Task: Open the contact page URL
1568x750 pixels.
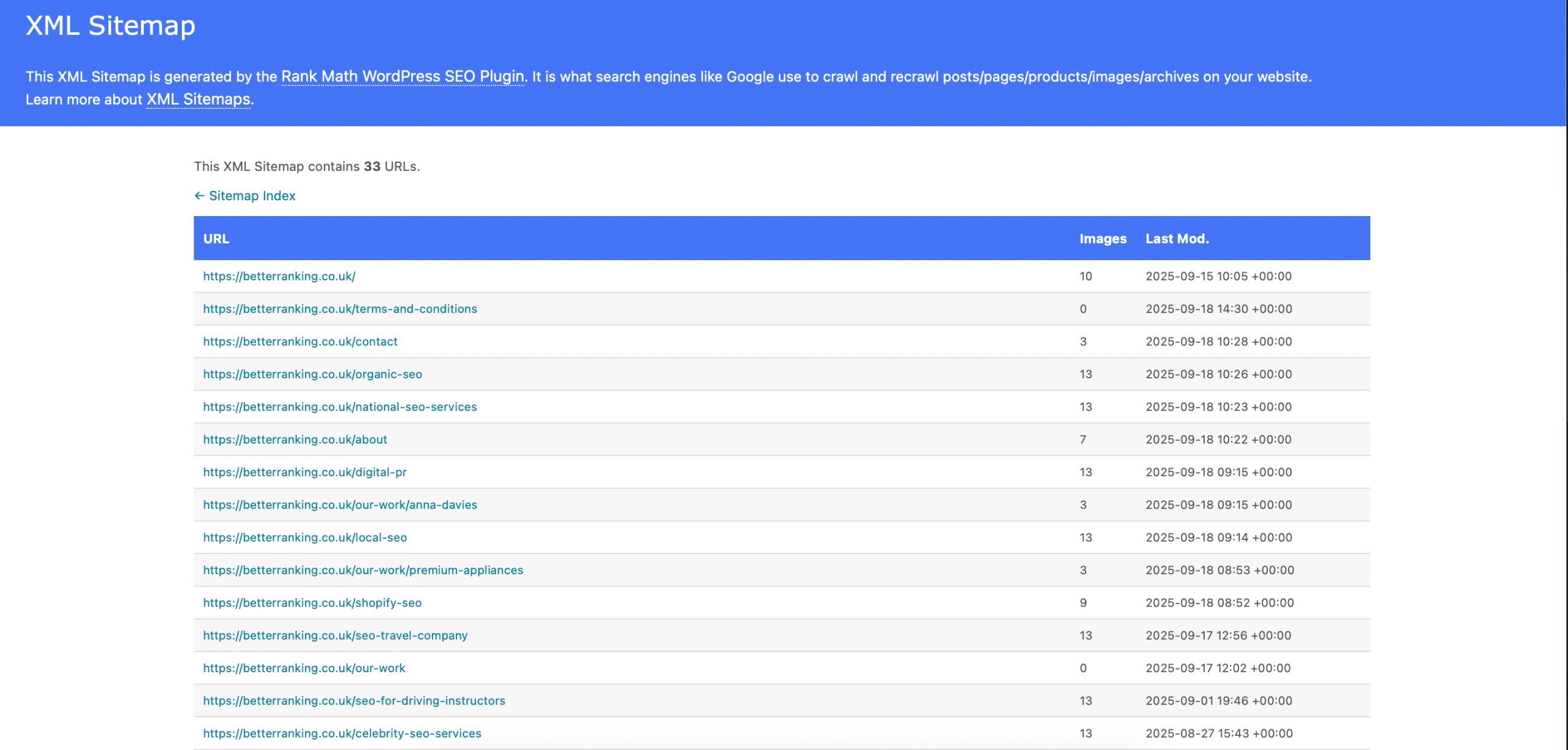Action: click(300, 342)
